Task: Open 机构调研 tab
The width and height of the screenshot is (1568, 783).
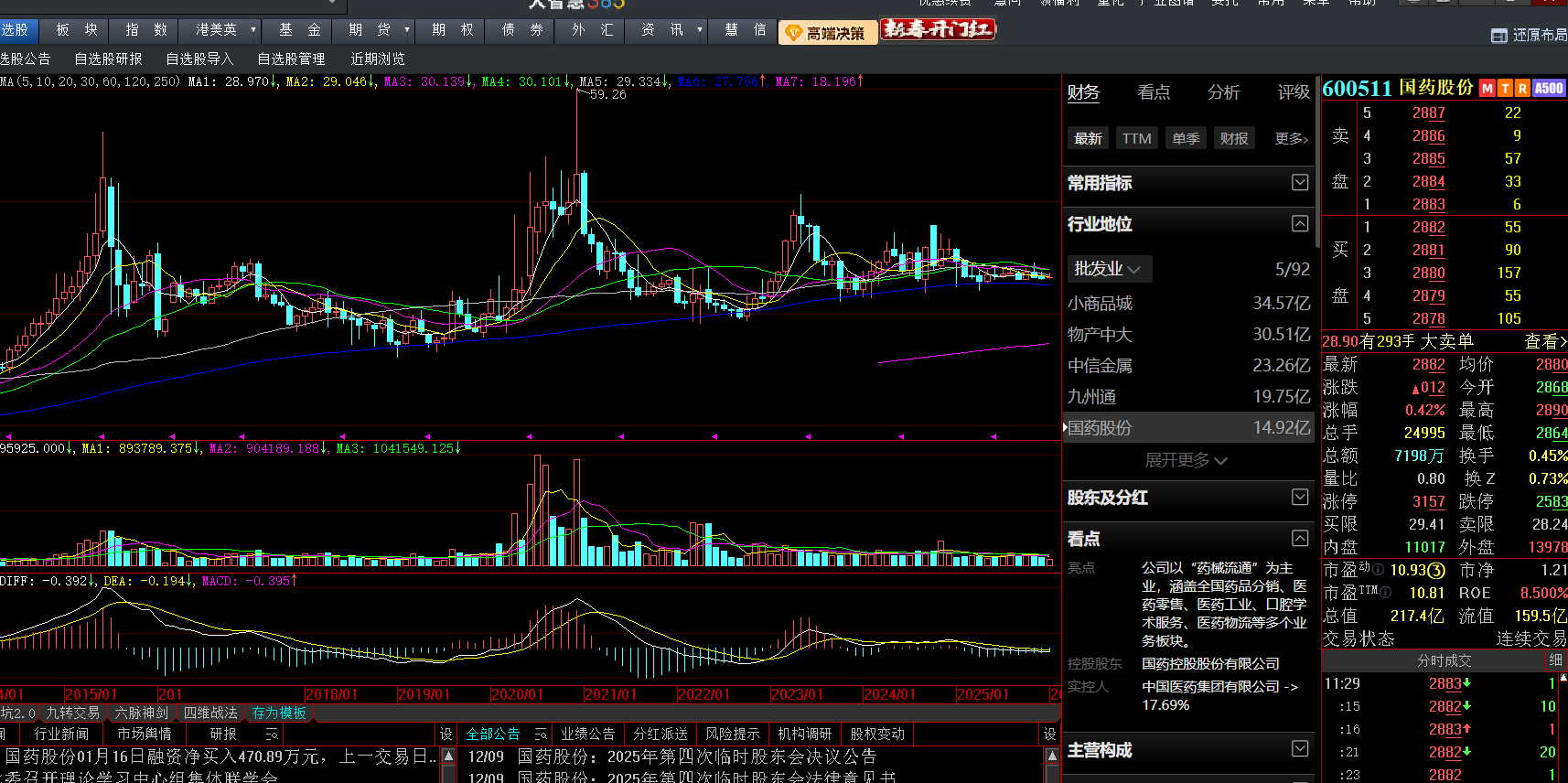Action: point(805,734)
